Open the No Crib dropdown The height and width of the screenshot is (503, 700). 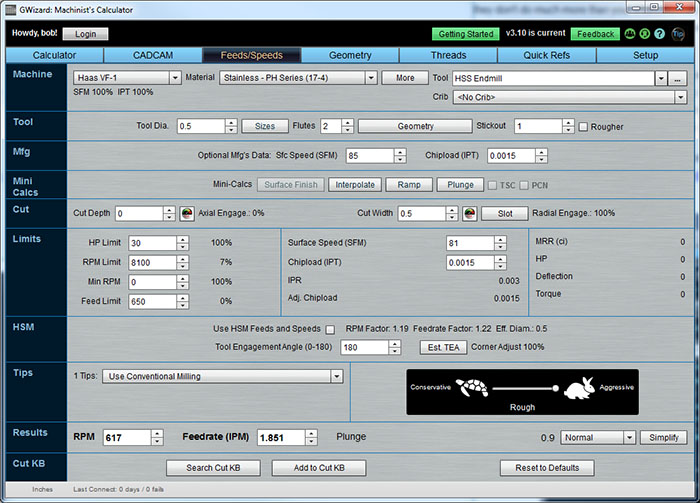570,97
